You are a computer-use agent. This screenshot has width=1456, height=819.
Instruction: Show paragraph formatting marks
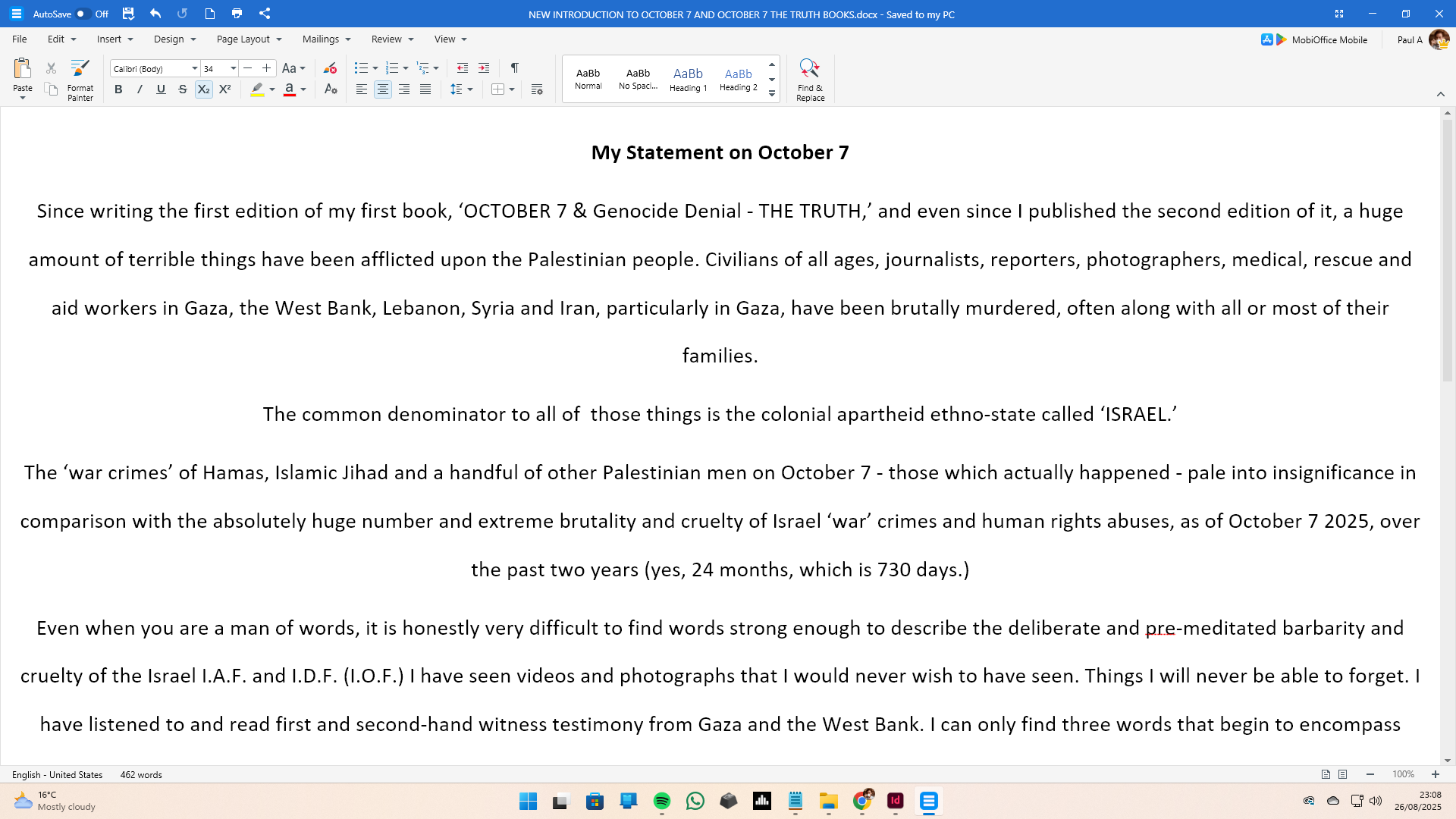click(x=515, y=68)
